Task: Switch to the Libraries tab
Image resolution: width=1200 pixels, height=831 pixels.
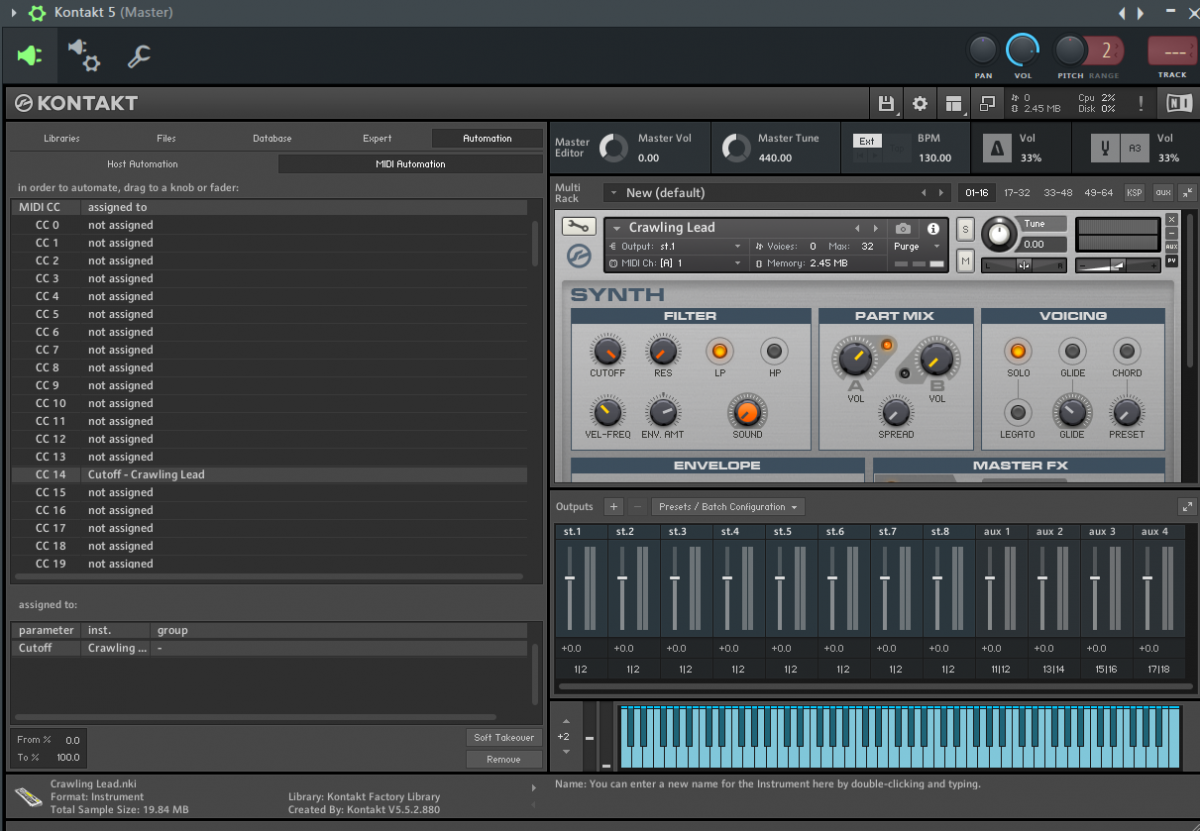Action: (62, 138)
